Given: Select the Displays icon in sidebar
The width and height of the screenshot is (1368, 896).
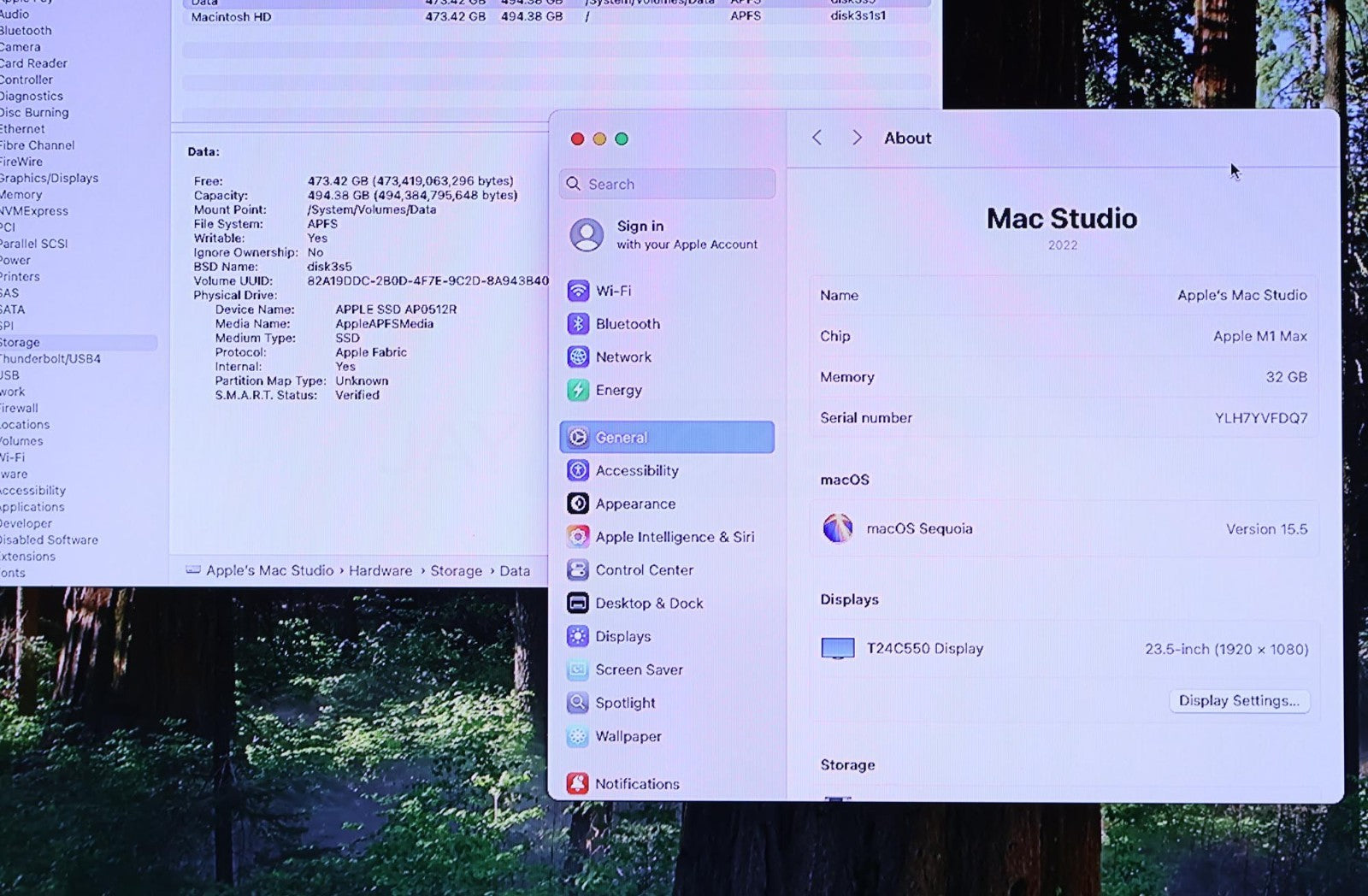Looking at the screenshot, I should click(x=578, y=636).
